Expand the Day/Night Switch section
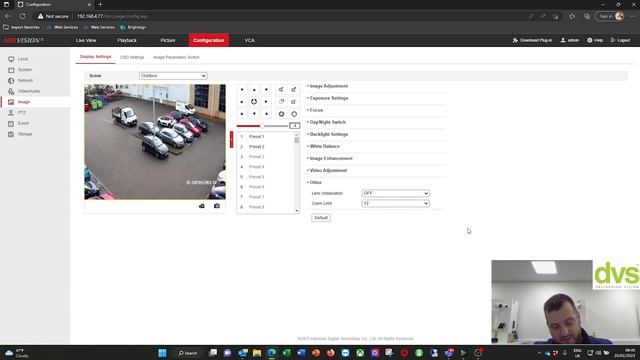This screenshot has width=640, height=360. tap(327, 122)
